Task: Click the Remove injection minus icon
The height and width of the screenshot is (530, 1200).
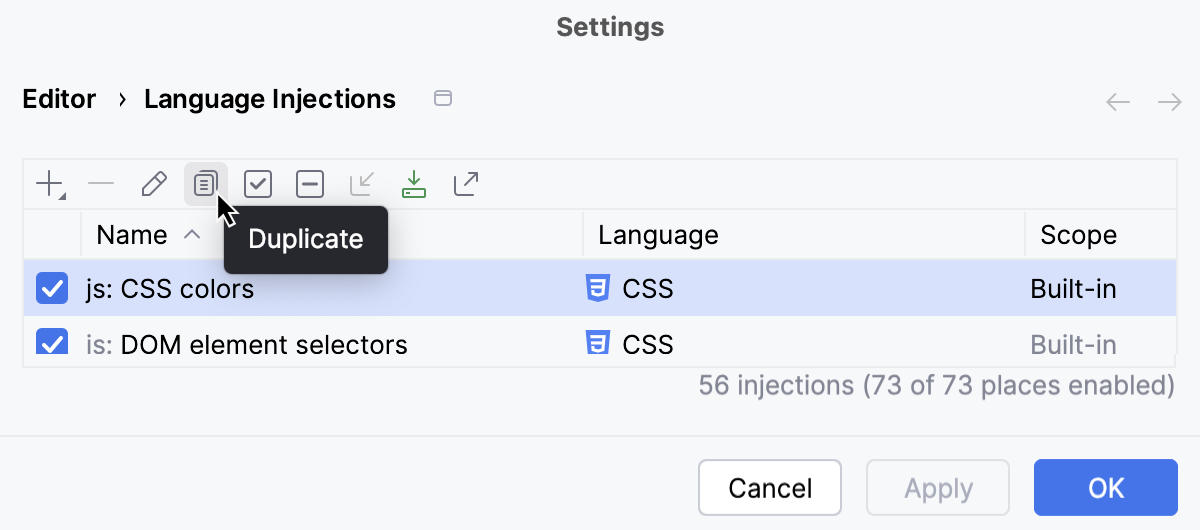Action: click(x=101, y=184)
